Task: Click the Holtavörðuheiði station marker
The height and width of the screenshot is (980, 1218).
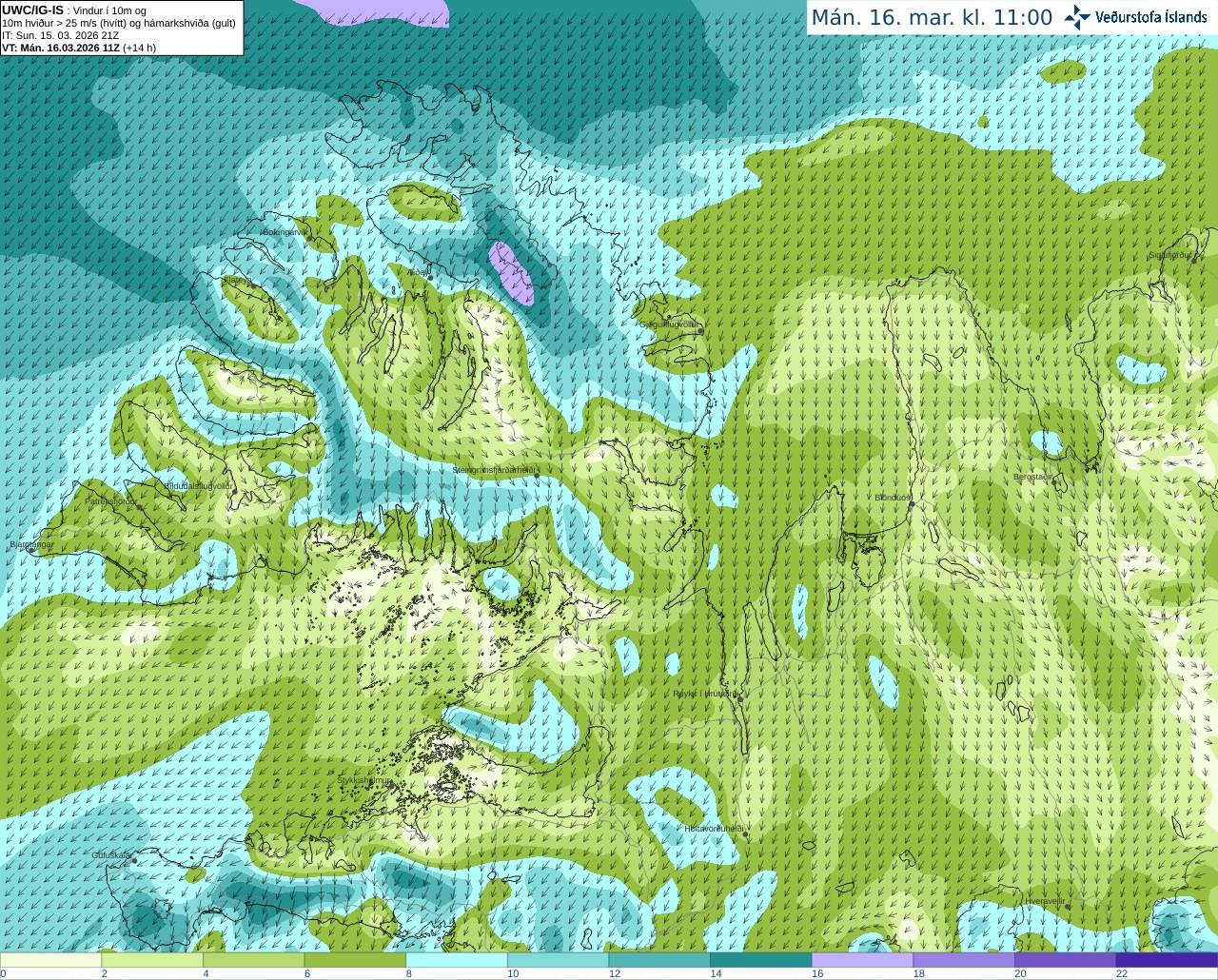Action: click(744, 834)
